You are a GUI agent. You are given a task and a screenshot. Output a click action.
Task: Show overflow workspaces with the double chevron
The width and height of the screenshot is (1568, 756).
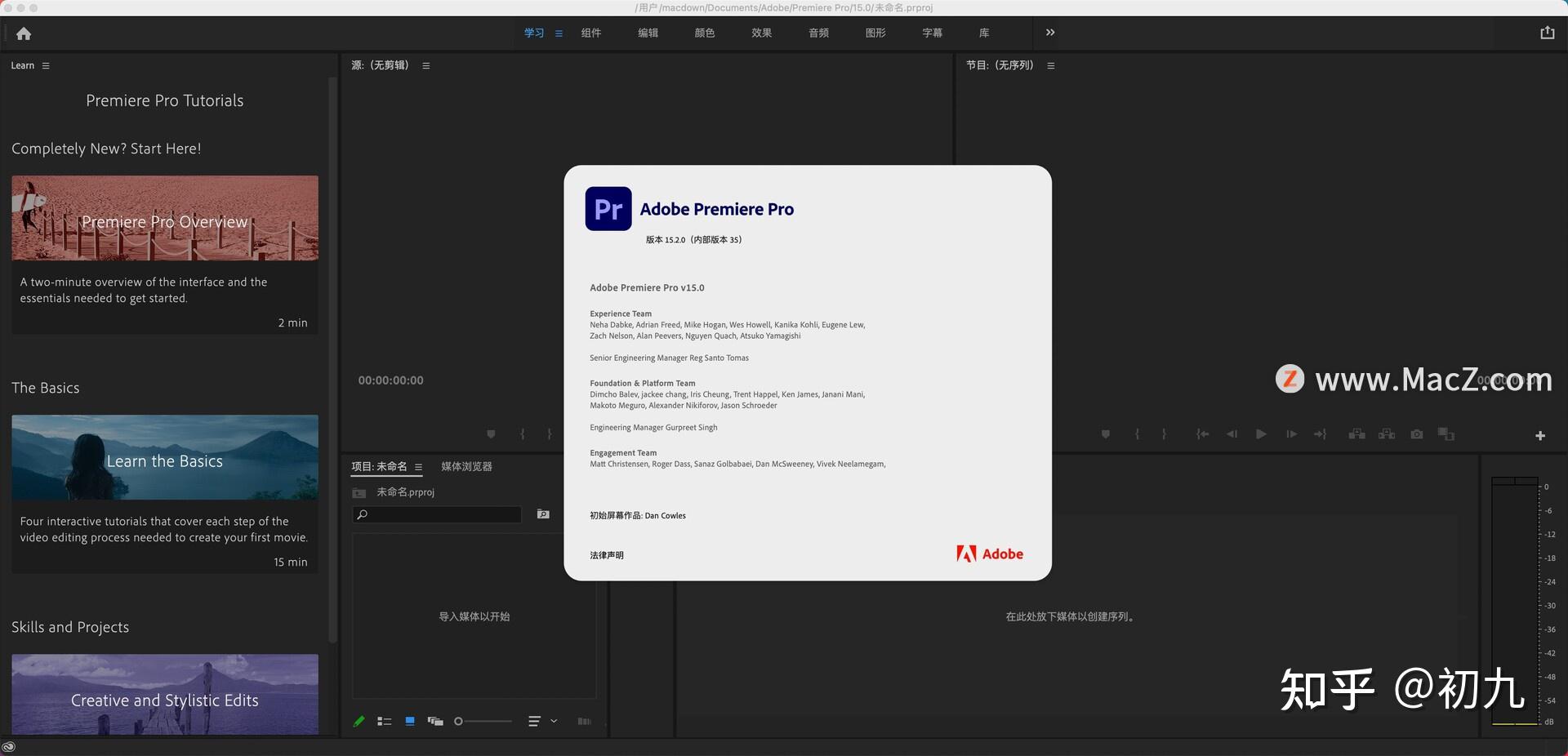tap(1050, 33)
